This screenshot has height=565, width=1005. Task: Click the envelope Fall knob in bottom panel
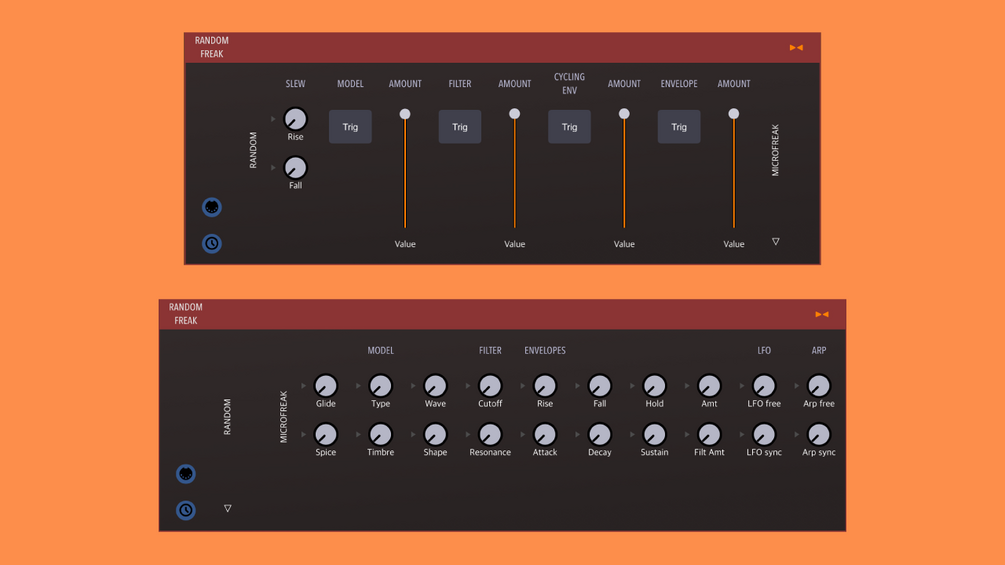click(600, 386)
